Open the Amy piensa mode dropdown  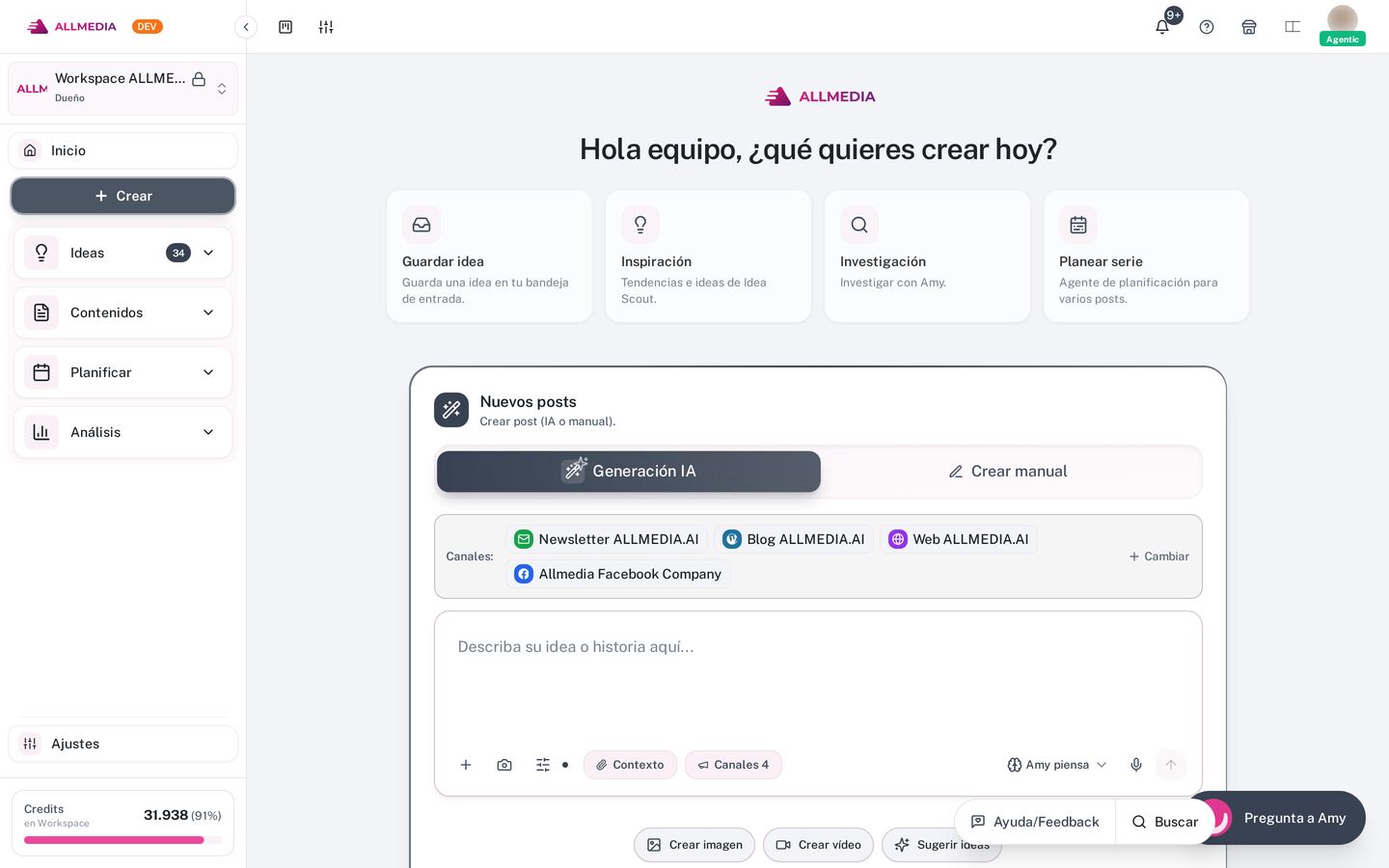coord(1057,765)
